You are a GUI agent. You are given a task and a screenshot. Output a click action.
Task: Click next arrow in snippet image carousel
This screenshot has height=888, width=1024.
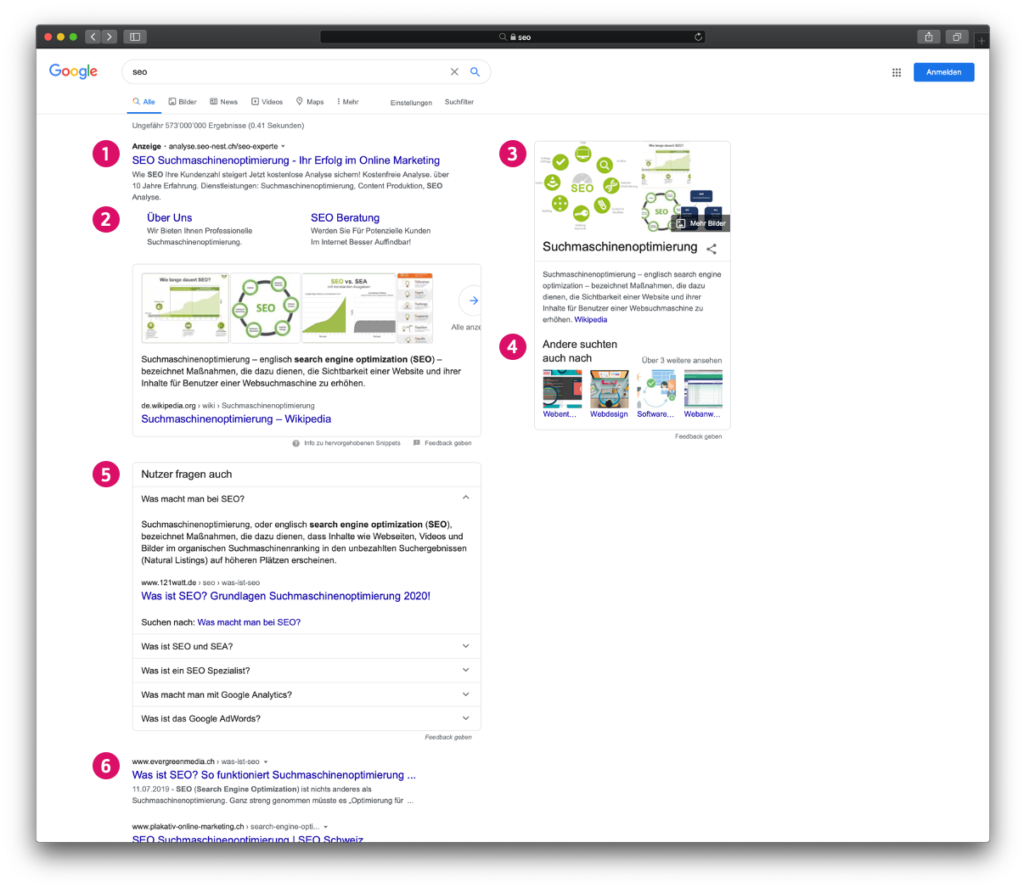473,300
